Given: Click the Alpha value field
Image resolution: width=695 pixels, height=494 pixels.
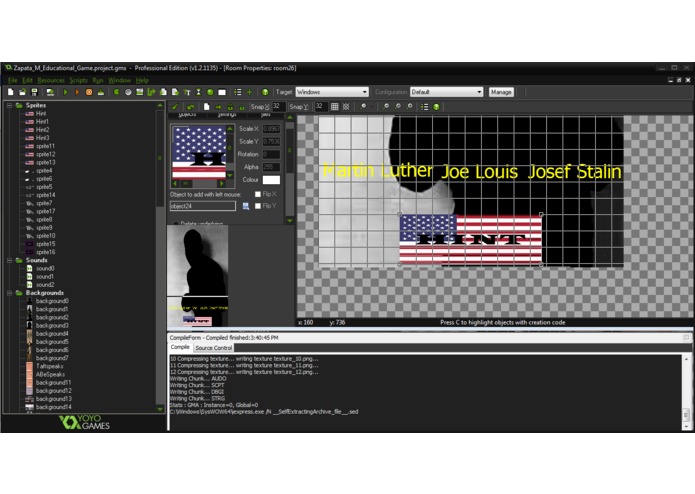Looking at the screenshot, I should coord(271,167).
